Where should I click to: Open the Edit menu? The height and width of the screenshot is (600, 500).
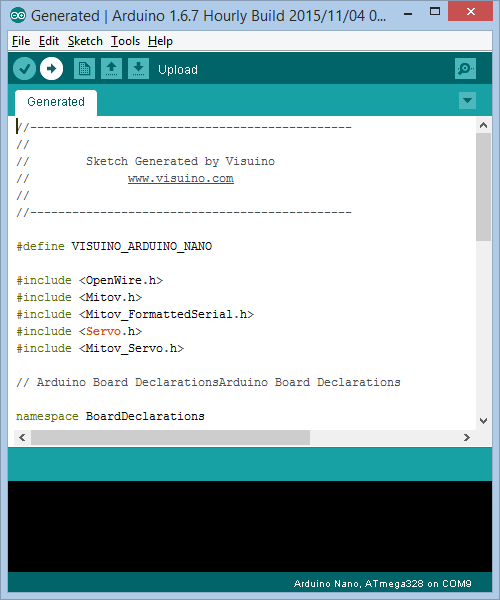coord(49,41)
